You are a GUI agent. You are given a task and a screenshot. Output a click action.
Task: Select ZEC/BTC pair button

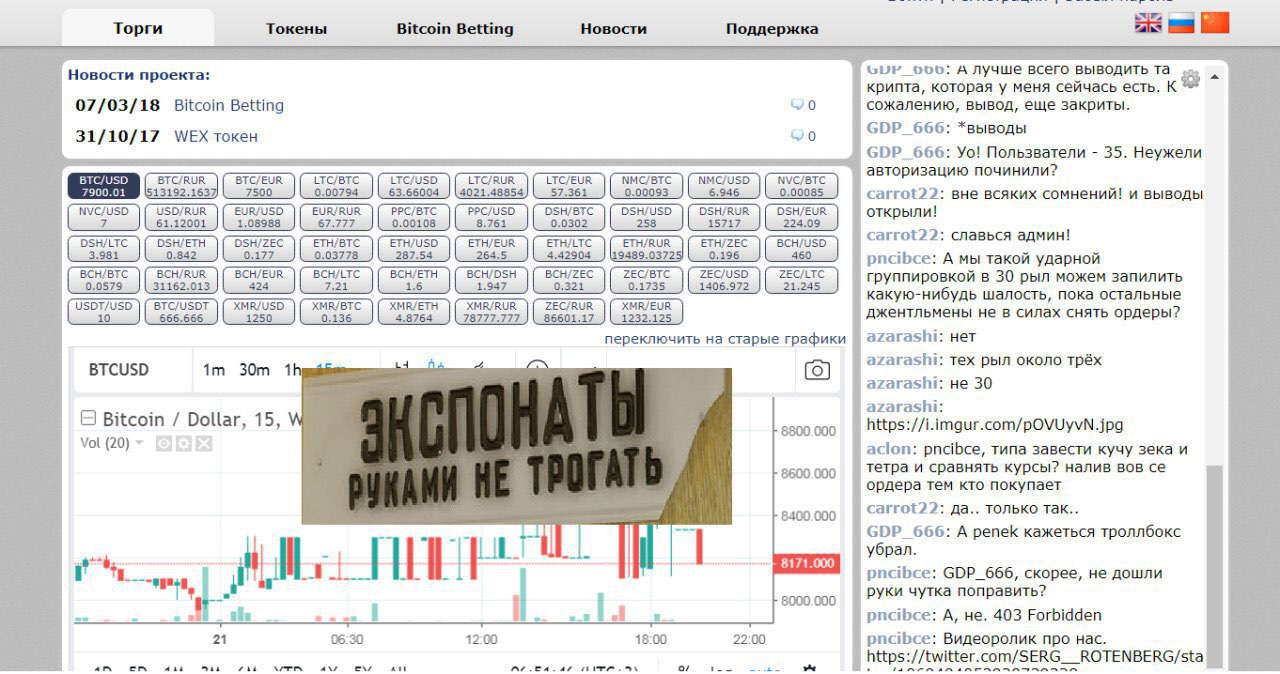coord(646,280)
